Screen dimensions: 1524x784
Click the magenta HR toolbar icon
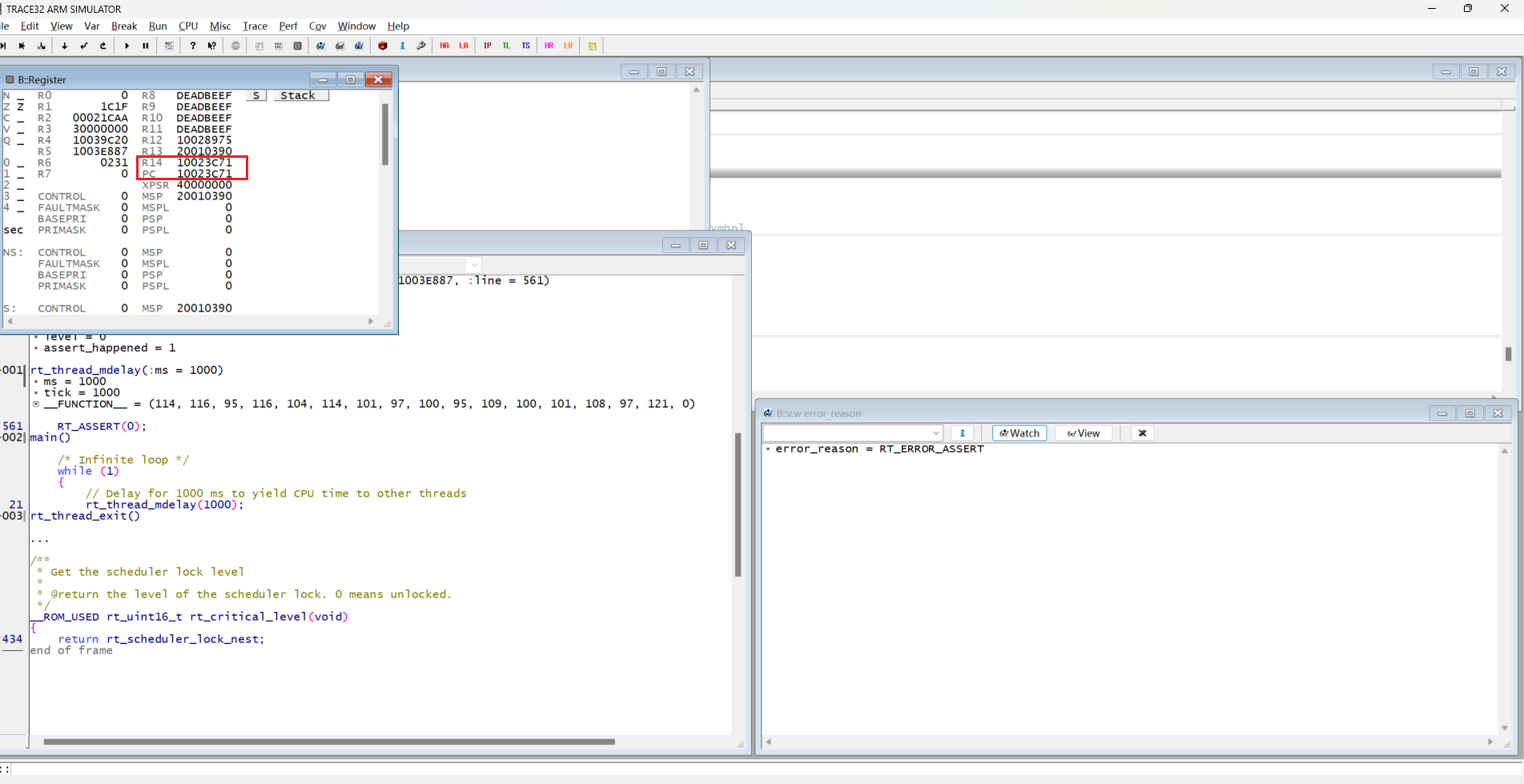549,46
